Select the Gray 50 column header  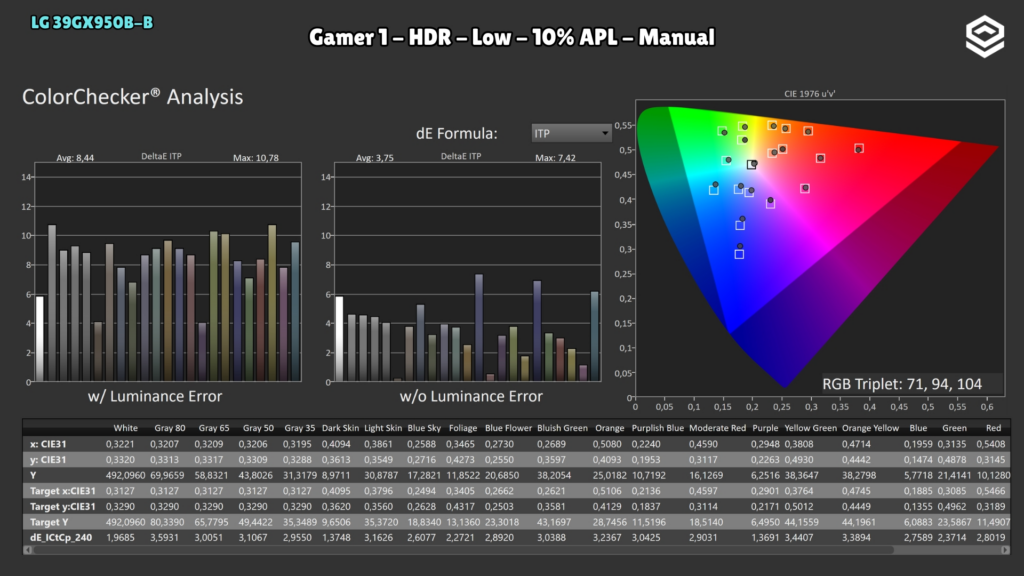pyautogui.click(x=258, y=428)
